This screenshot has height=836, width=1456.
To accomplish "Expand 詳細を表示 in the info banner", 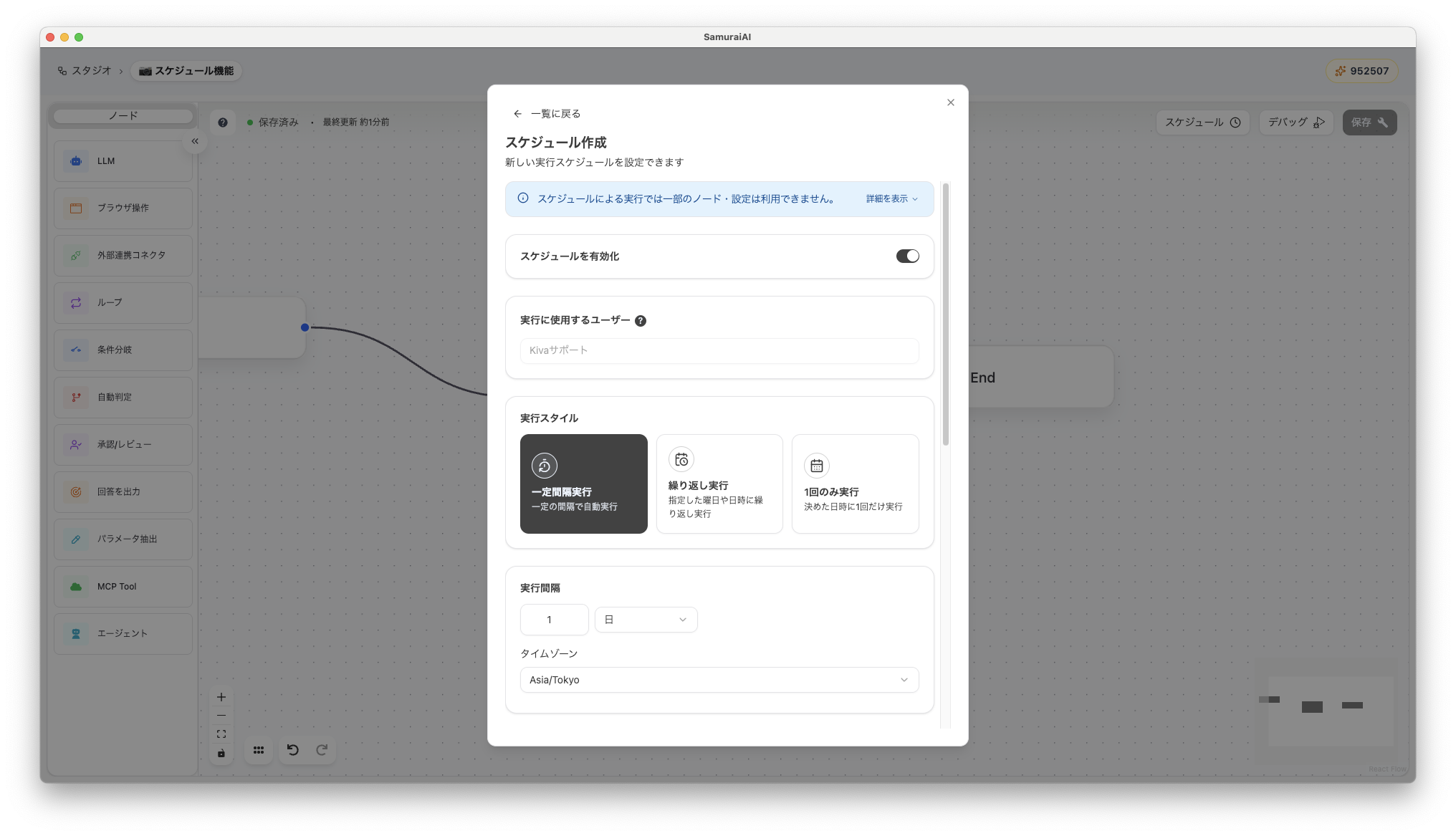I will pyautogui.click(x=891, y=199).
